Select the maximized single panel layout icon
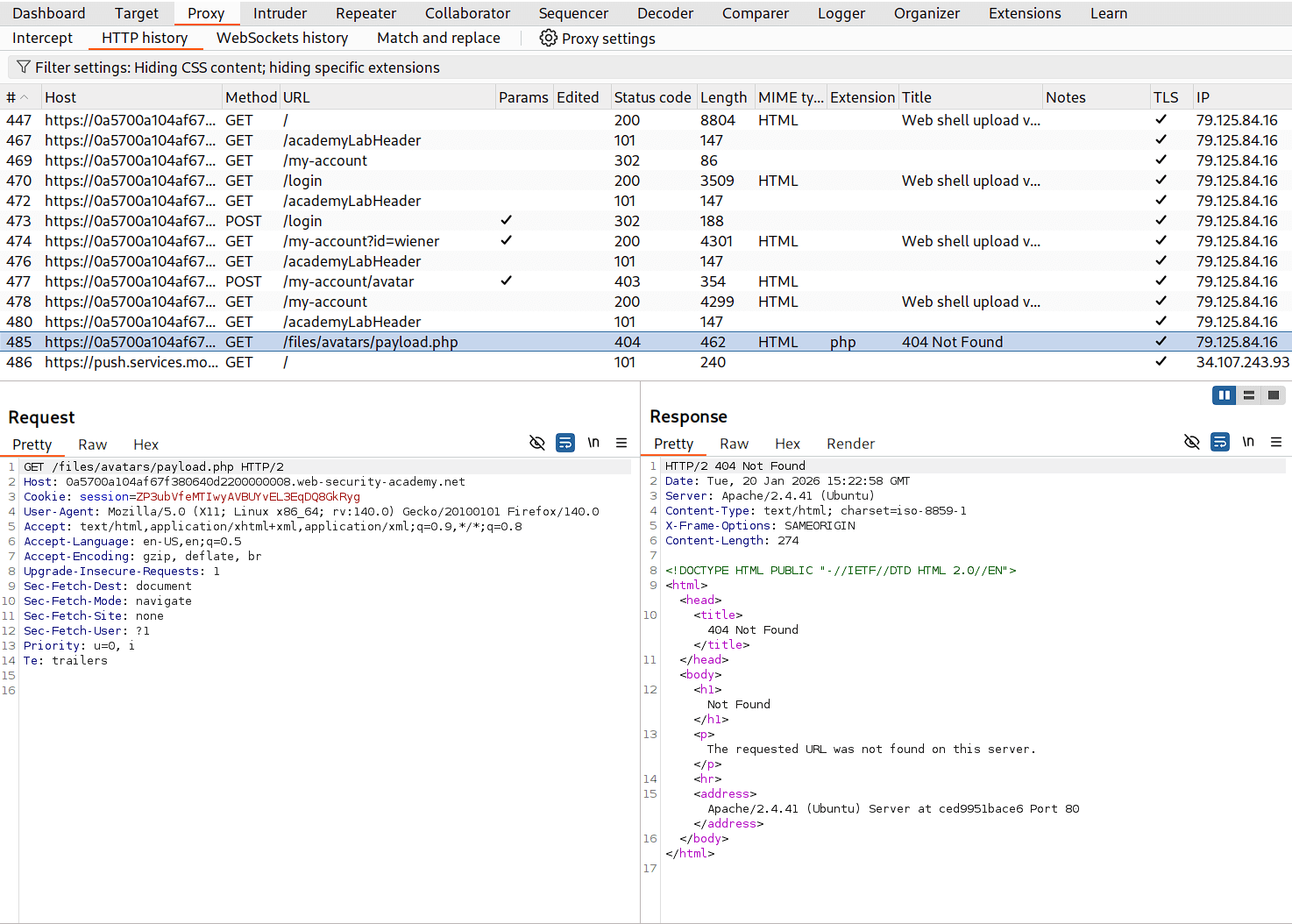The image size is (1292, 924). click(x=1273, y=394)
